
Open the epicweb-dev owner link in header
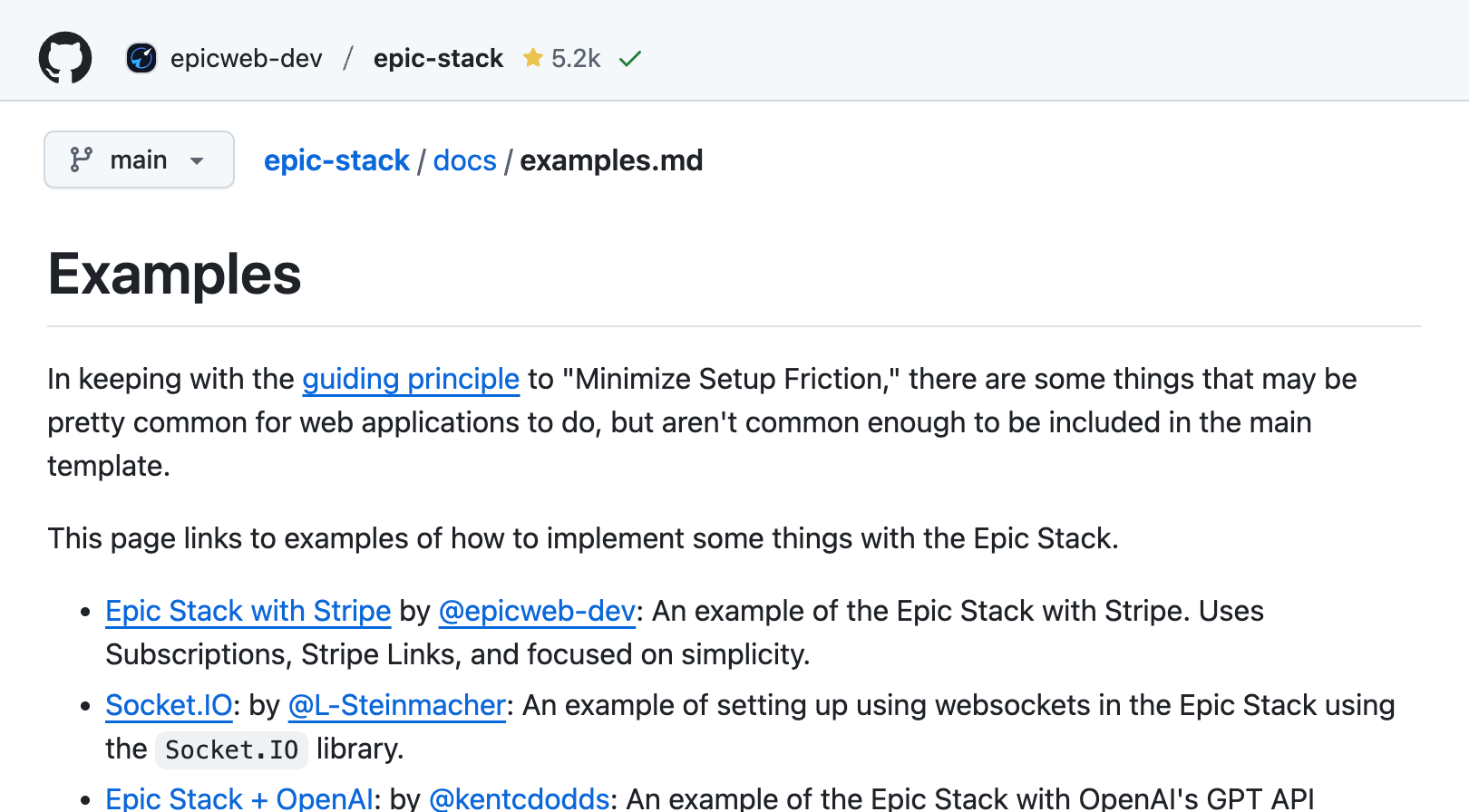point(246,58)
